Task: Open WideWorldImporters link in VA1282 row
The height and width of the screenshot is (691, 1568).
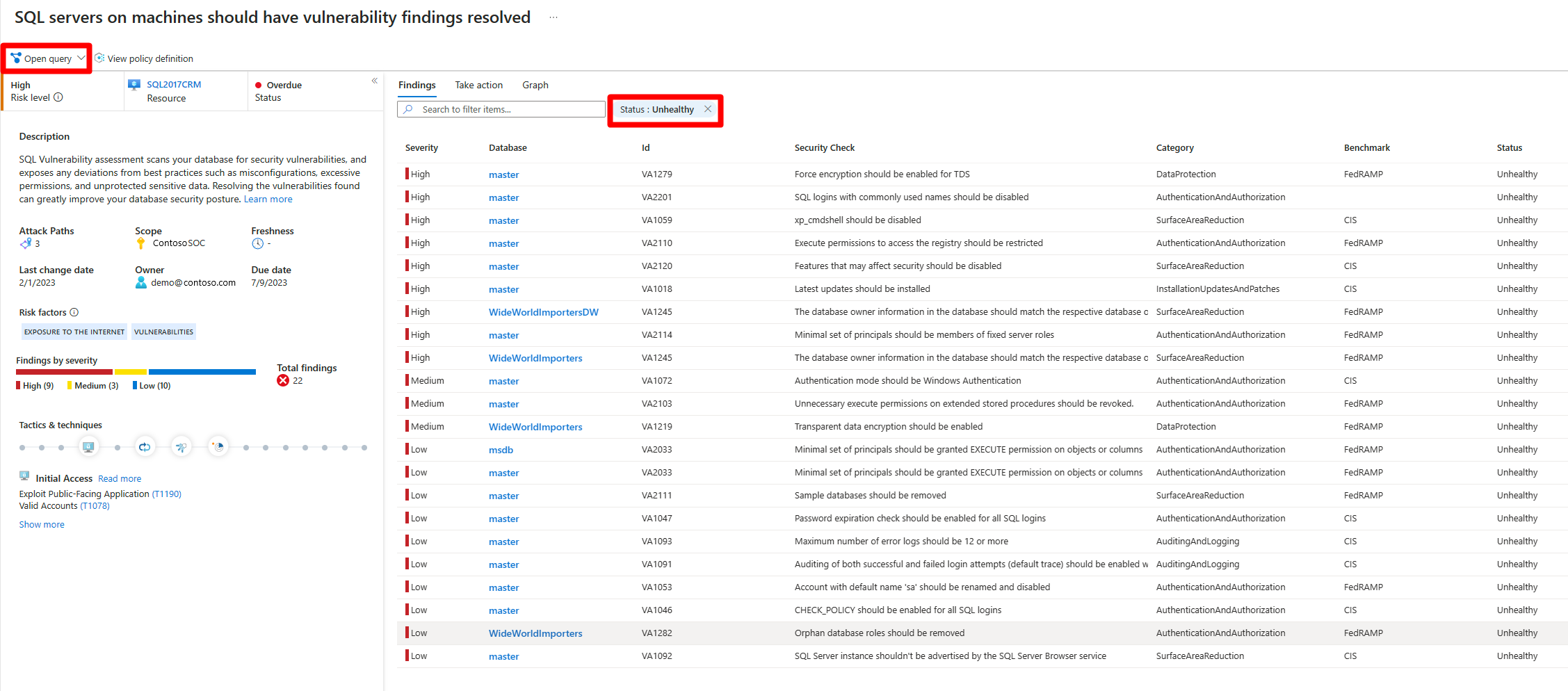Action: pos(535,634)
